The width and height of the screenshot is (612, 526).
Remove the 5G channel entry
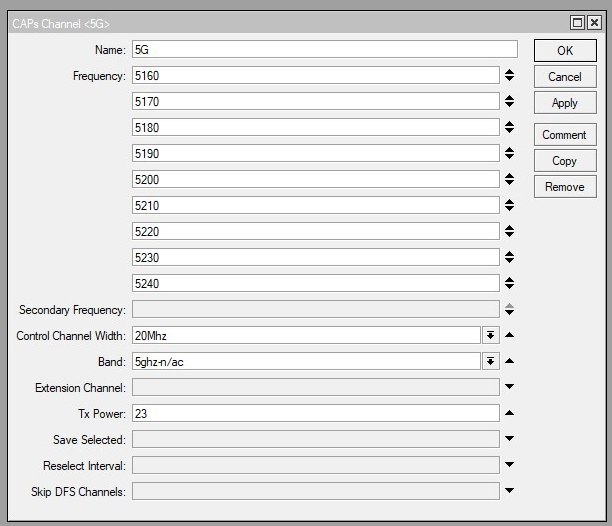565,187
